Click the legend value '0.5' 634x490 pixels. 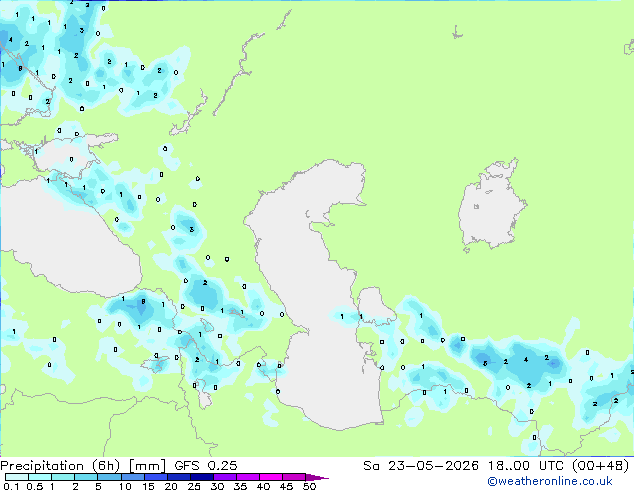(x=35, y=486)
